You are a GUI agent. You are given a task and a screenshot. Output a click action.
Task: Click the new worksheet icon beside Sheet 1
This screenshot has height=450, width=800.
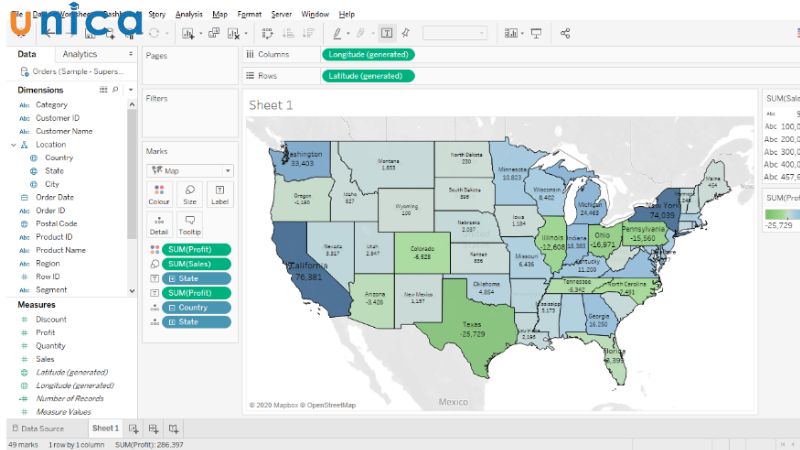click(134, 429)
